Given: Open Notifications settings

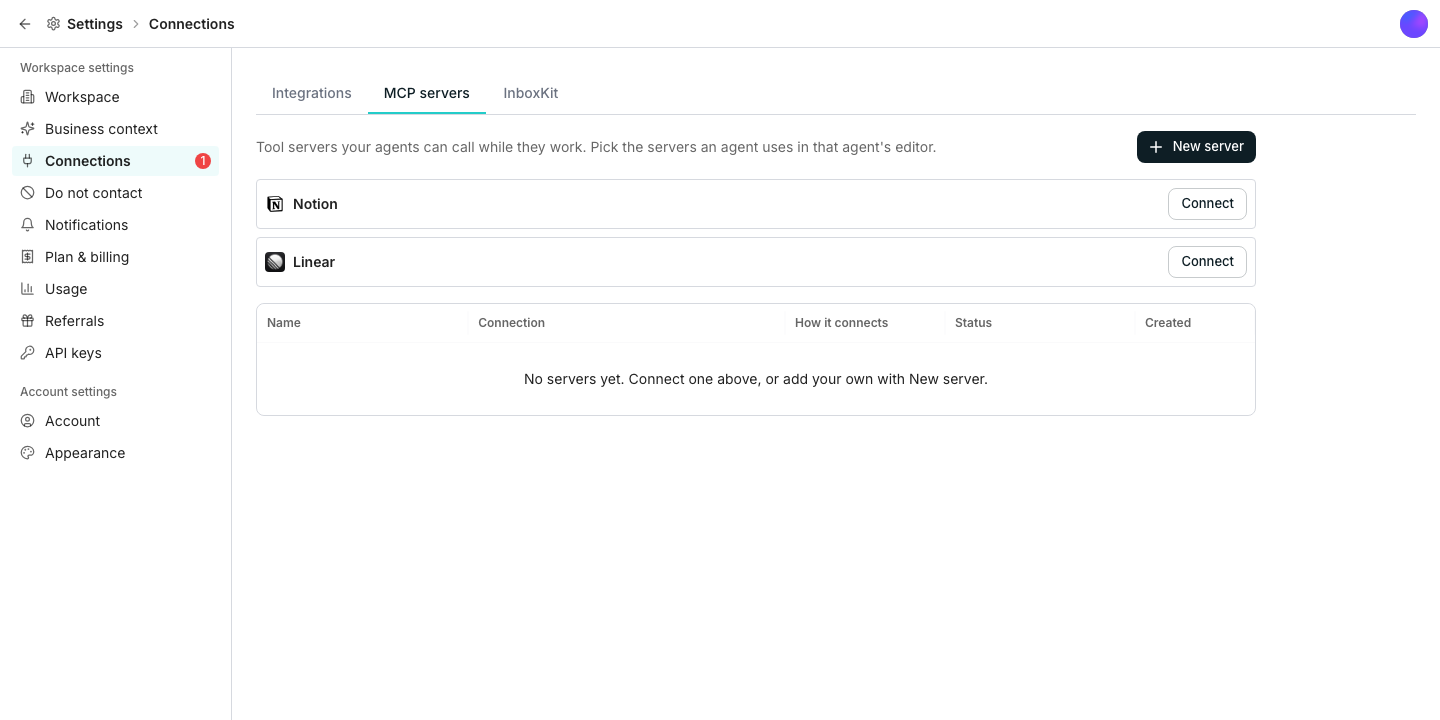Looking at the screenshot, I should click(x=115, y=225).
